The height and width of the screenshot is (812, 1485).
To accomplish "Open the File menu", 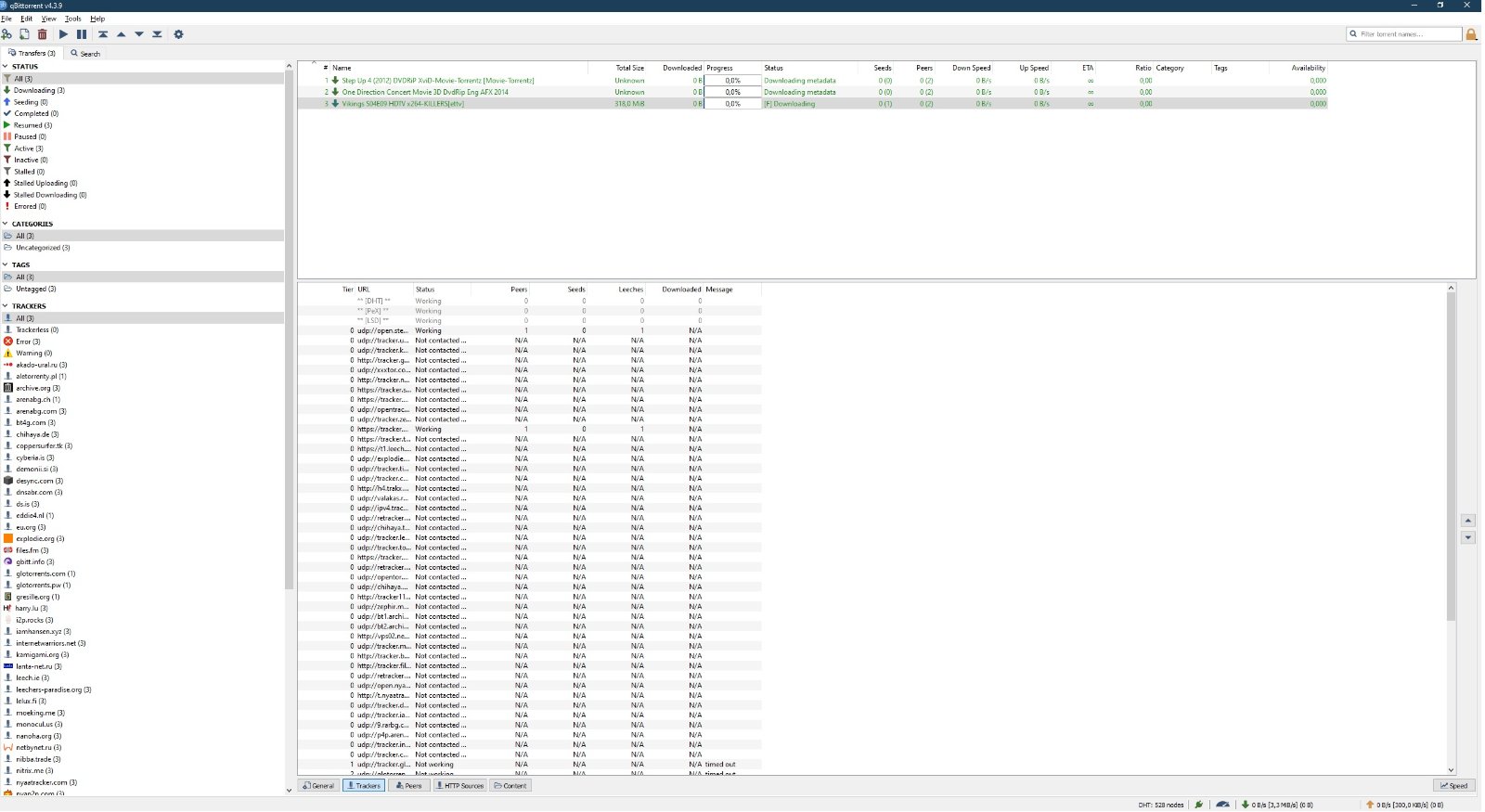I will 6,19.
